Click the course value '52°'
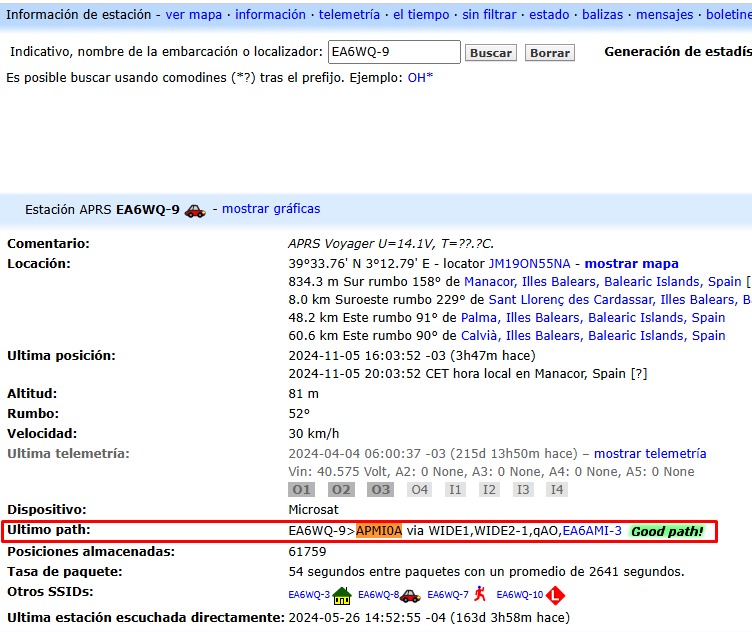This screenshot has height=632, width=752. (299, 414)
